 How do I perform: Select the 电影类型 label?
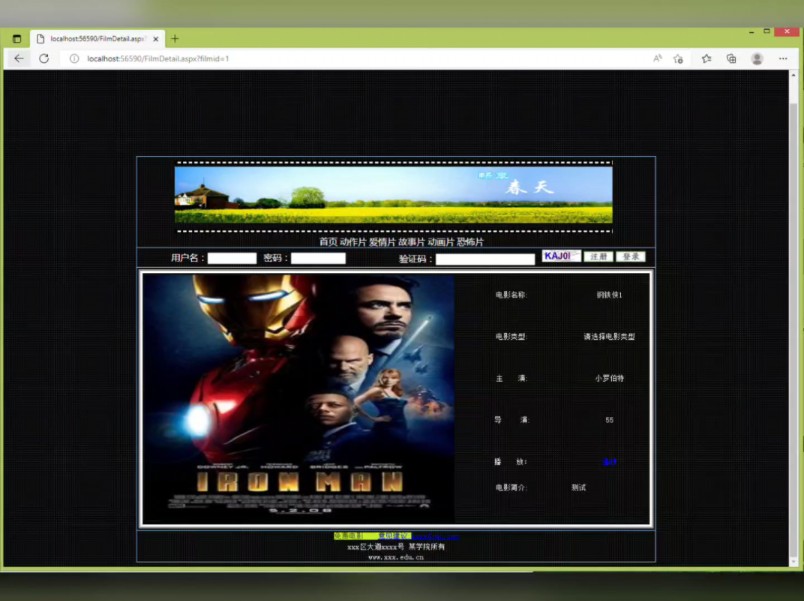pos(511,337)
